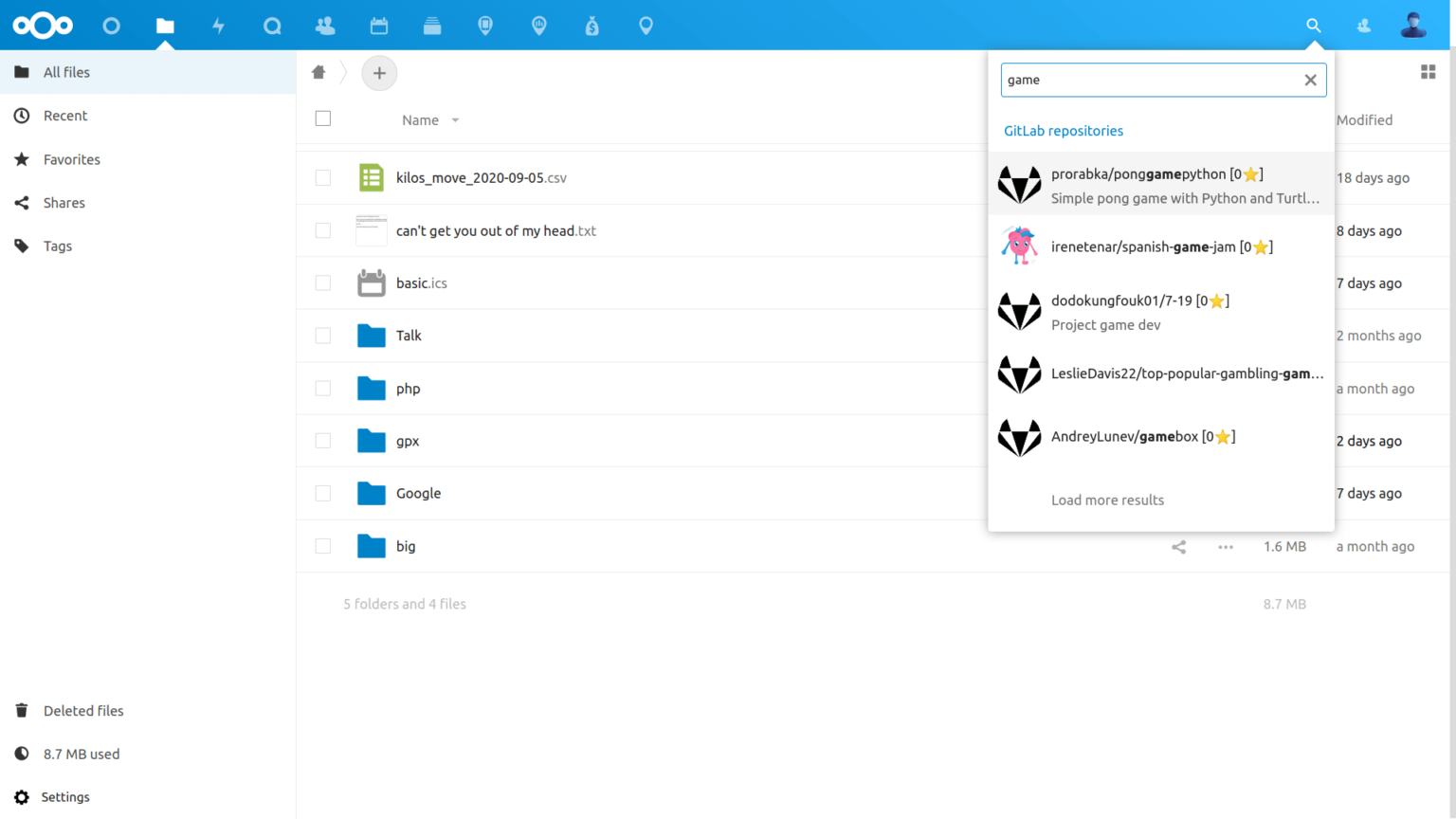The image size is (1456, 819).
Task: Open the Deck app icon
Action: tap(432, 26)
